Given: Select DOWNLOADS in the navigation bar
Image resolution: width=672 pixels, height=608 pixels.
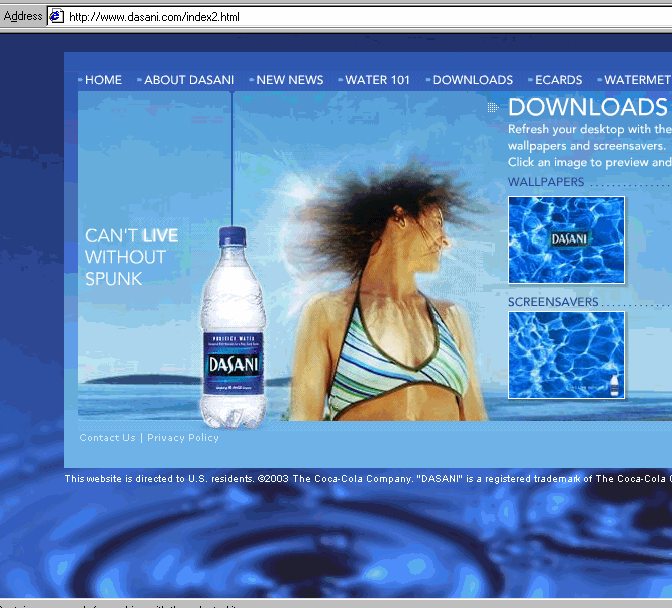Looking at the screenshot, I should click(x=473, y=80).
